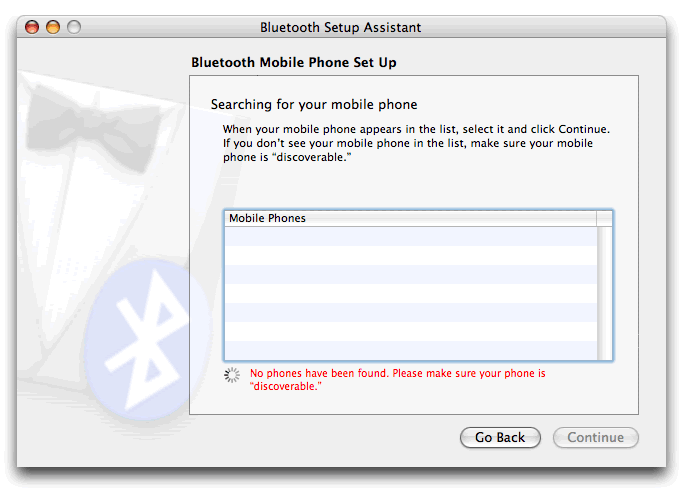
Task: Click the instruction paragraph about selecting your phone
Action: pos(415,143)
